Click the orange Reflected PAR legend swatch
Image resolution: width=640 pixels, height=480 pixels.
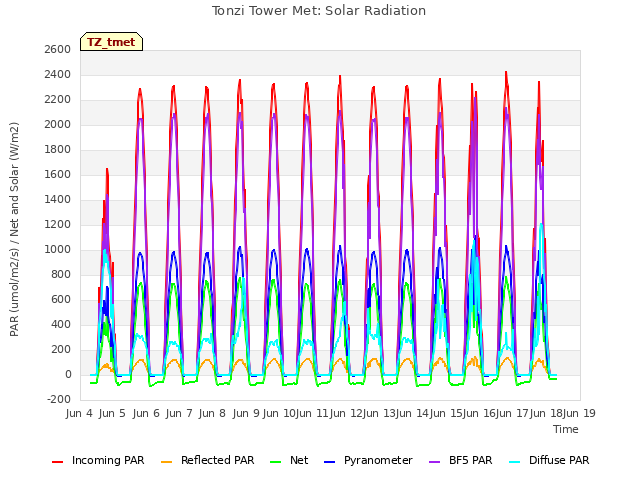167,462
